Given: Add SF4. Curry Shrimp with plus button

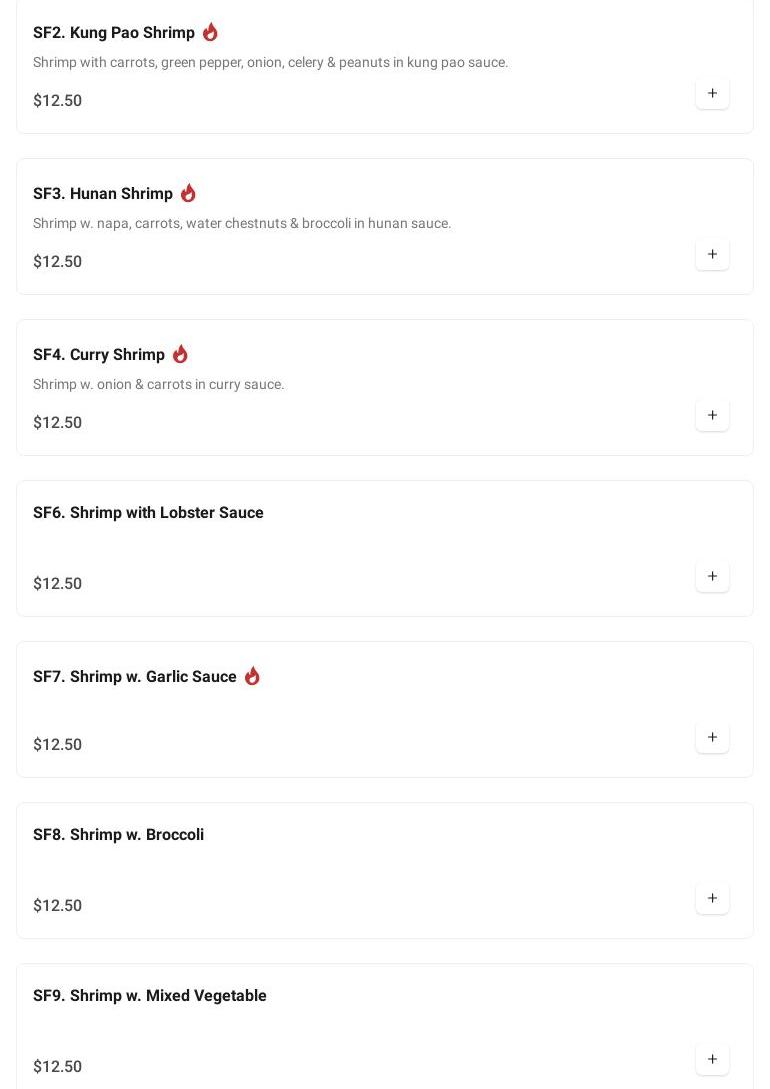Looking at the screenshot, I should 712,415.
